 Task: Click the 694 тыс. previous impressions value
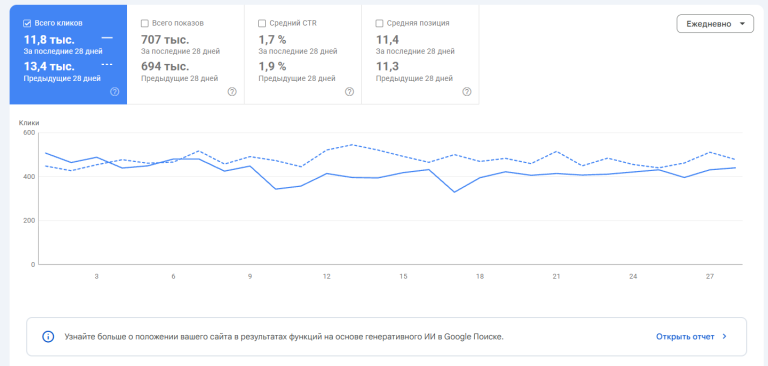(x=165, y=67)
